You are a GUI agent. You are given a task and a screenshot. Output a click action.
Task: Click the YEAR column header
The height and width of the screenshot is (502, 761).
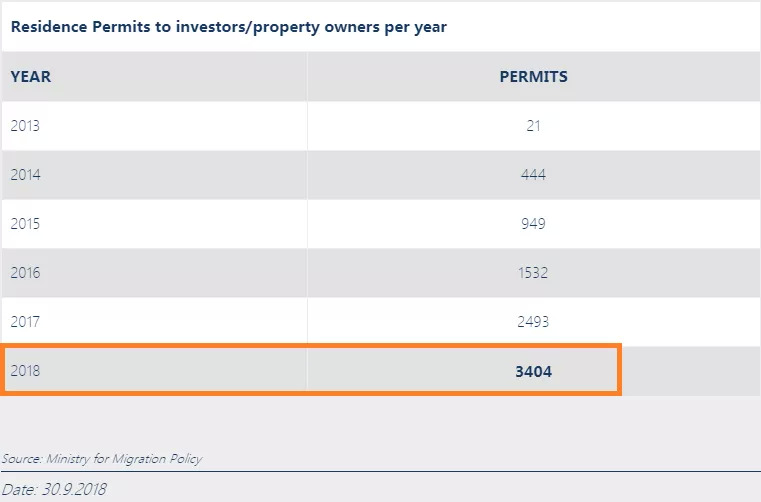coord(31,76)
